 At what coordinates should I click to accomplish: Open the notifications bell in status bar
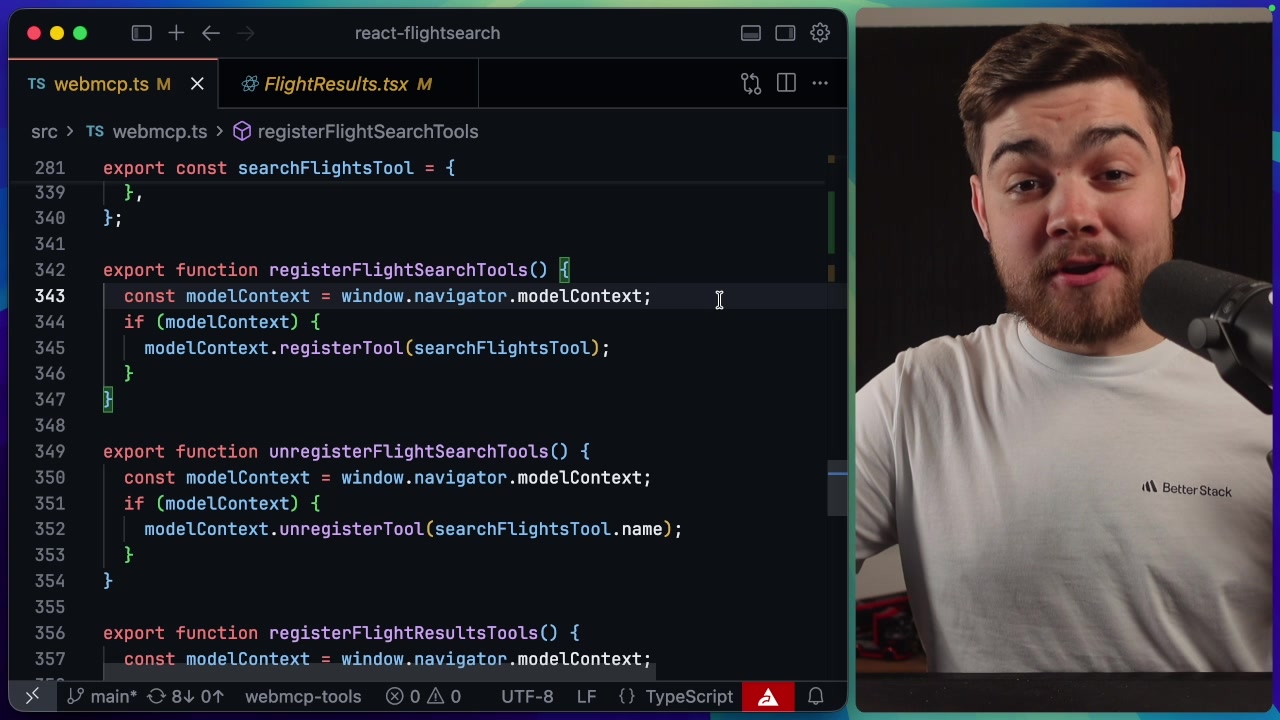coord(815,696)
